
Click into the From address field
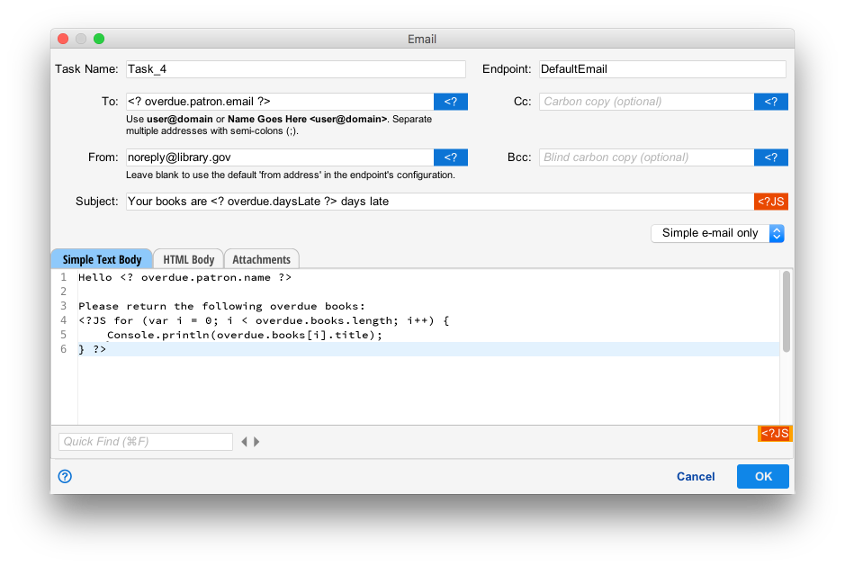[280, 157]
